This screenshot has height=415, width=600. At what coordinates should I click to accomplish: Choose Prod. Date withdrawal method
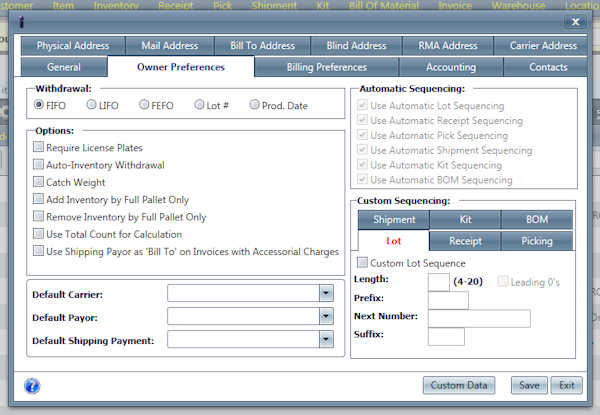tap(255, 105)
